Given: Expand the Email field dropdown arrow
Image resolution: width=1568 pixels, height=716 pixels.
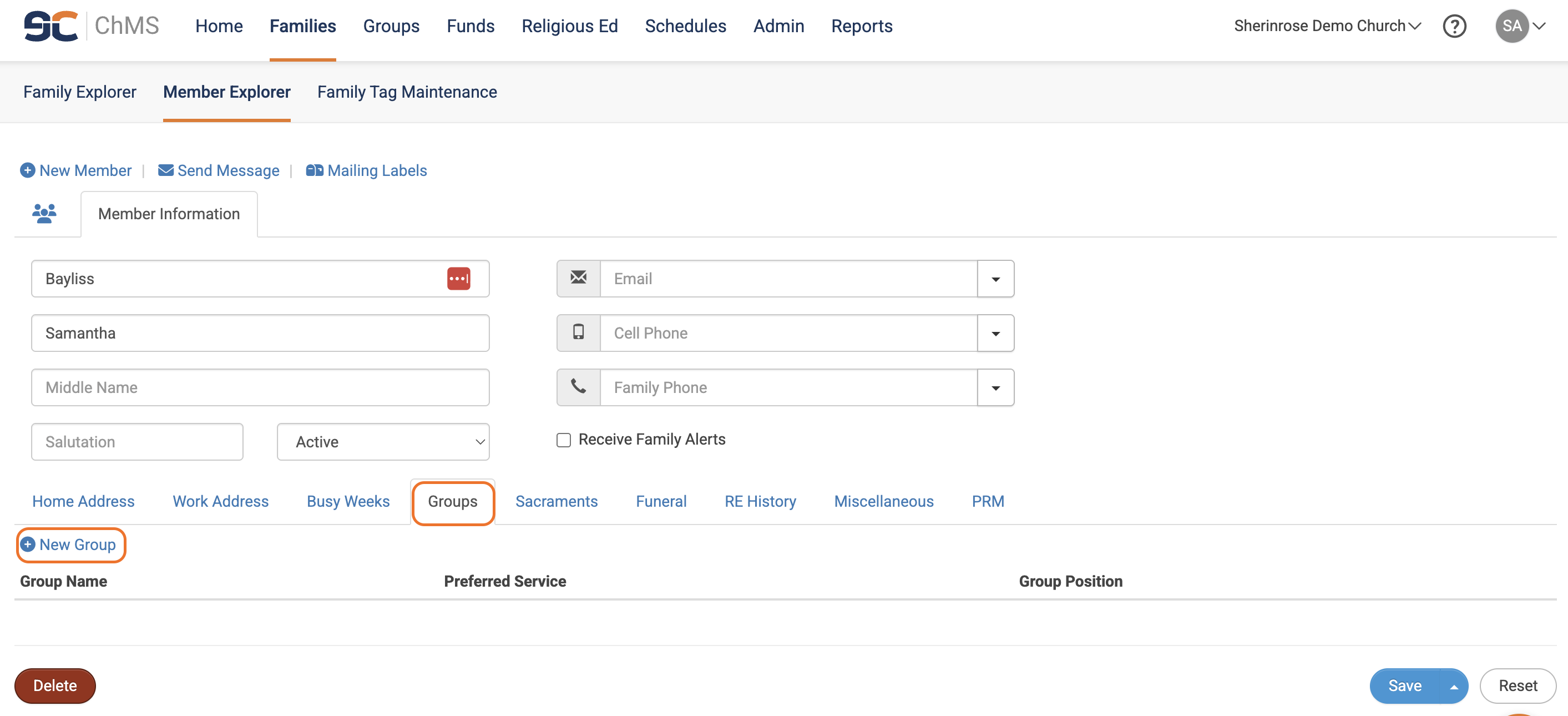Looking at the screenshot, I should point(995,279).
